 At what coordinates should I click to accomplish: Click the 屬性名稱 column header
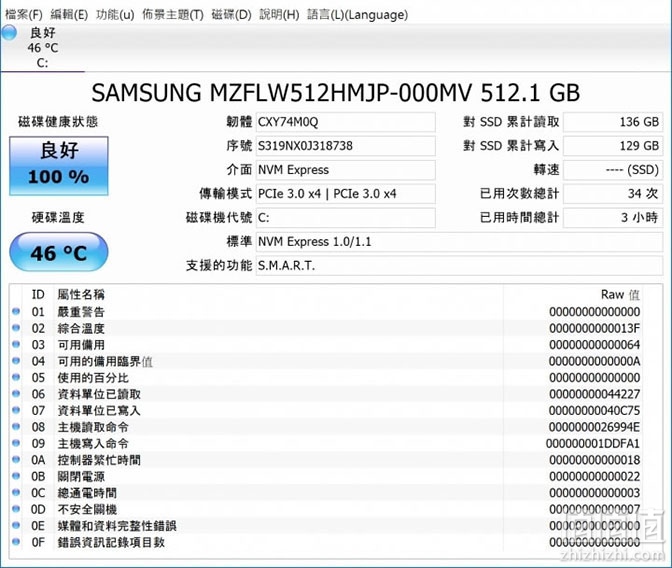pyautogui.click(x=81, y=295)
